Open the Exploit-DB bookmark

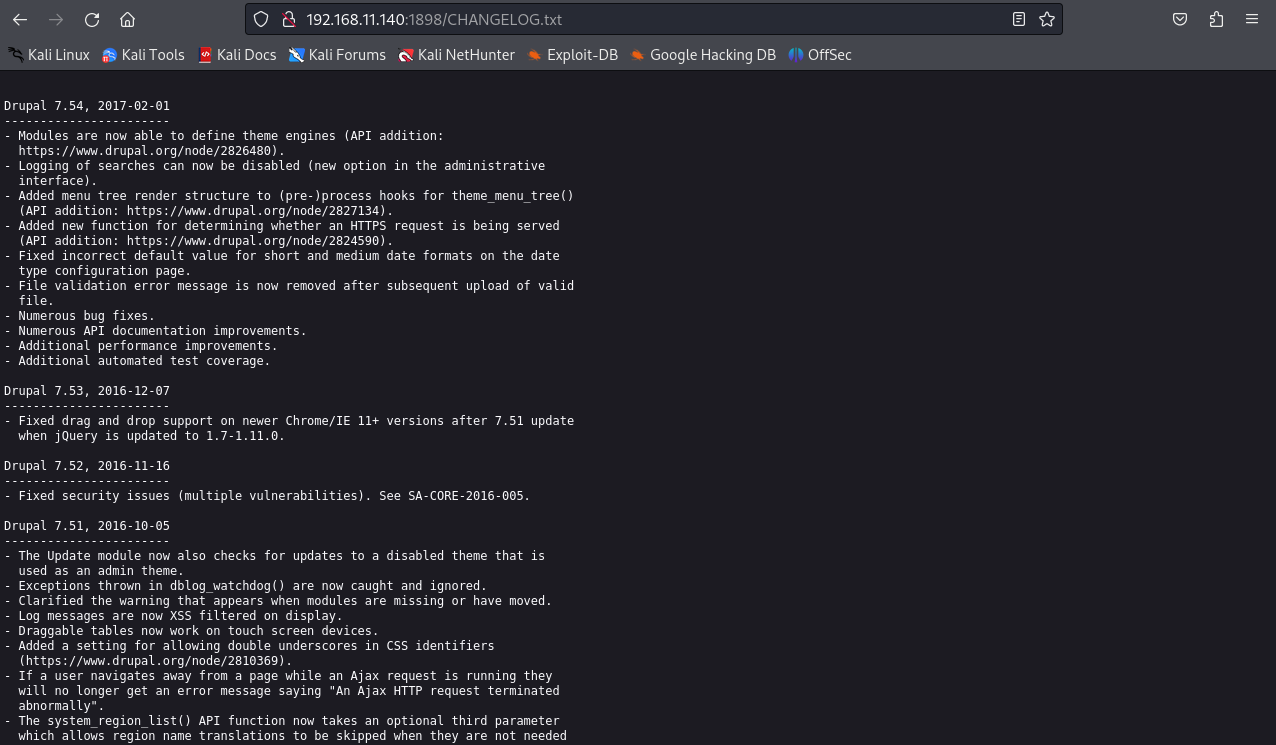(573, 55)
